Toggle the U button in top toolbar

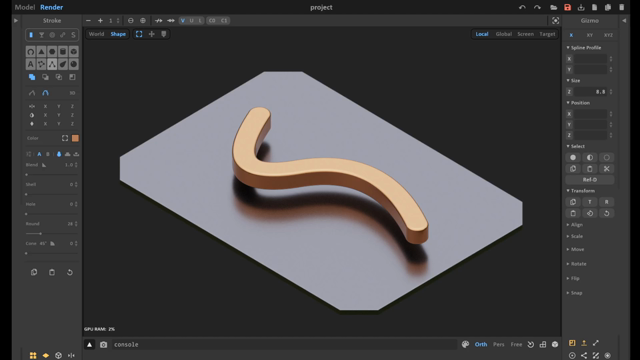pos(191,20)
